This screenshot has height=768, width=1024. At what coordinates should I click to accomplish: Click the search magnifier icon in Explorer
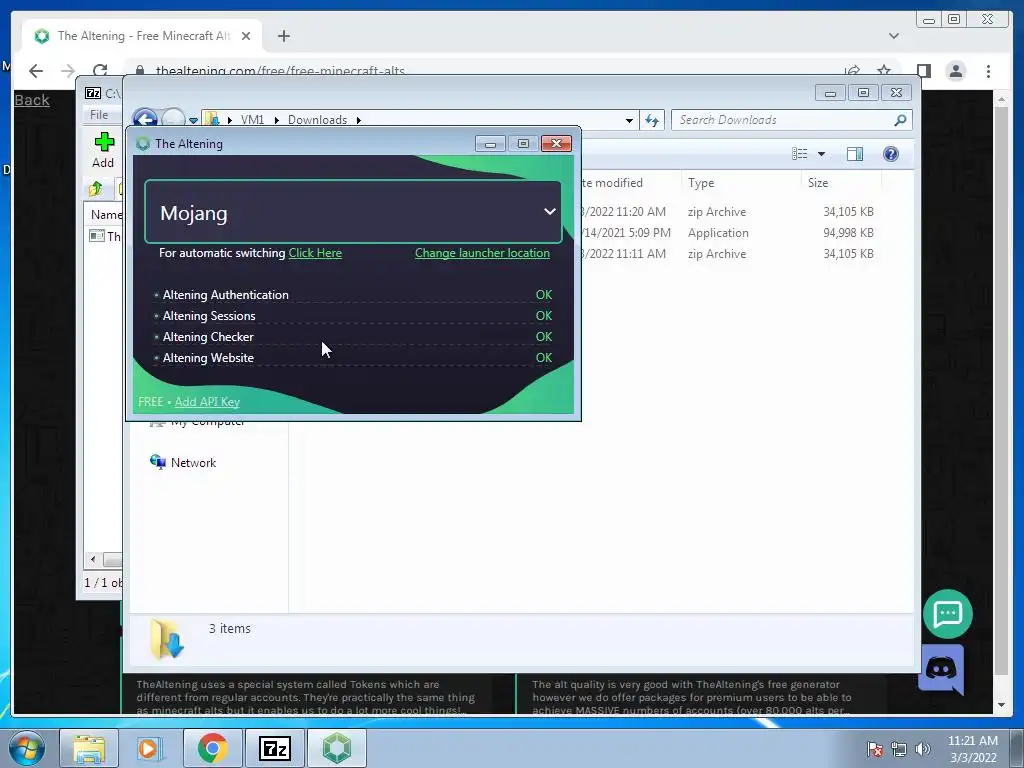(900, 120)
